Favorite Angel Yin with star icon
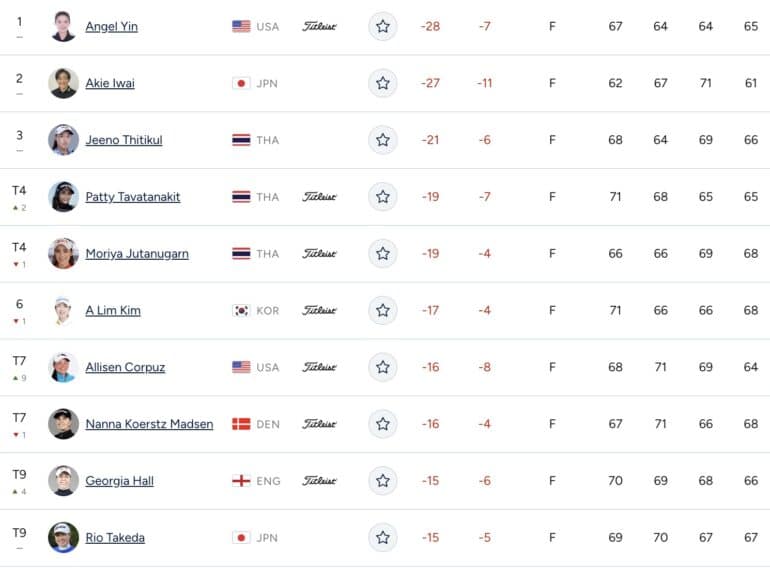Screen dimensions: 770x568 coord(383,26)
